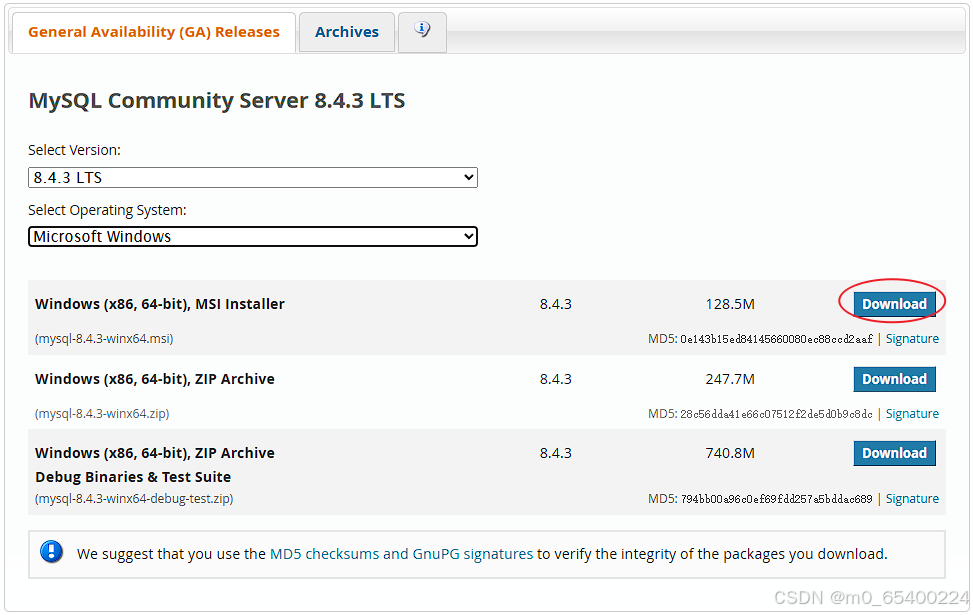The height and width of the screenshot is (615, 973).
Task: Click the arrow on the Microsoft Windows combo box
Action: tap(469, 237)
